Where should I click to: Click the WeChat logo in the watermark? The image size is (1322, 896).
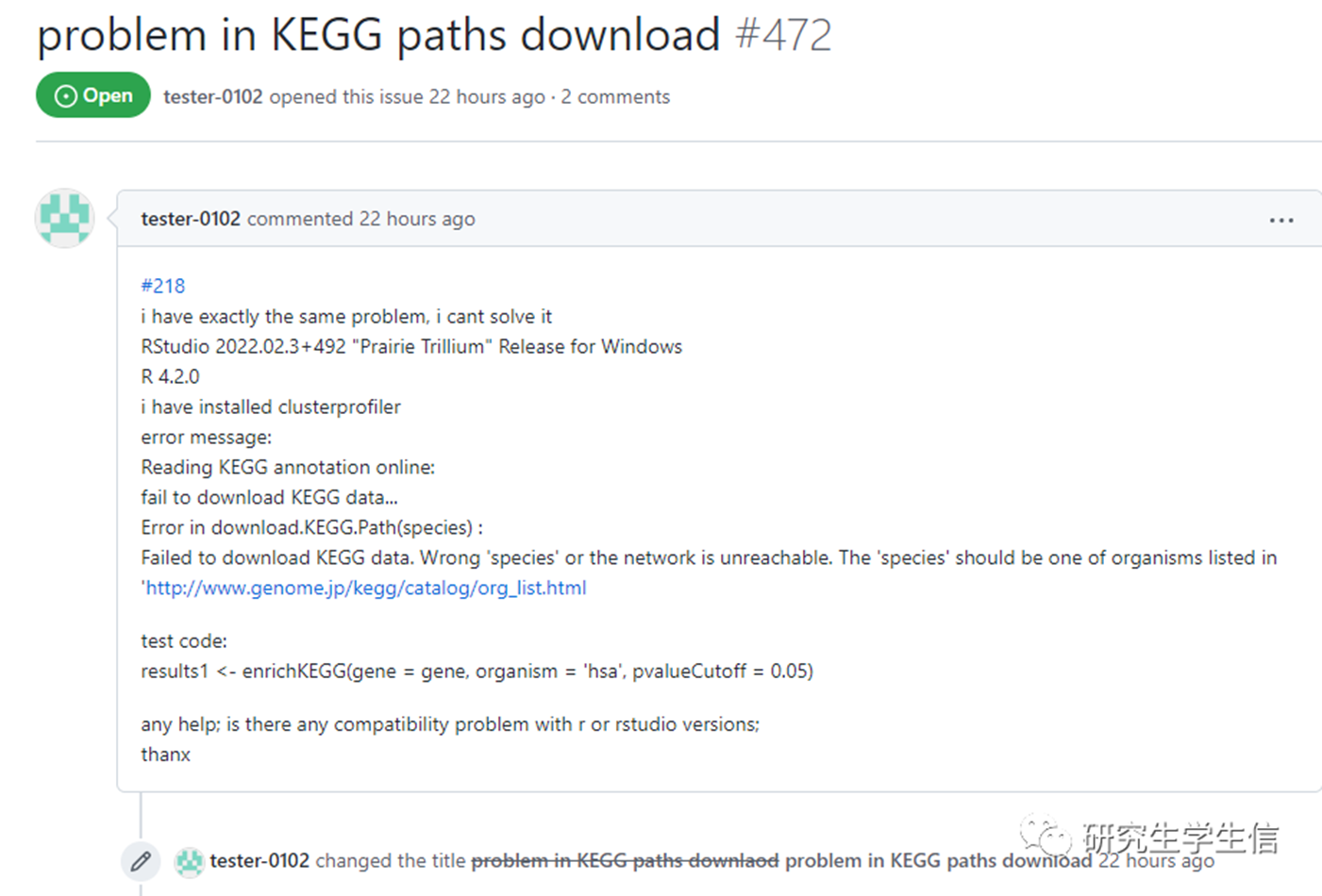point(1046,835)
